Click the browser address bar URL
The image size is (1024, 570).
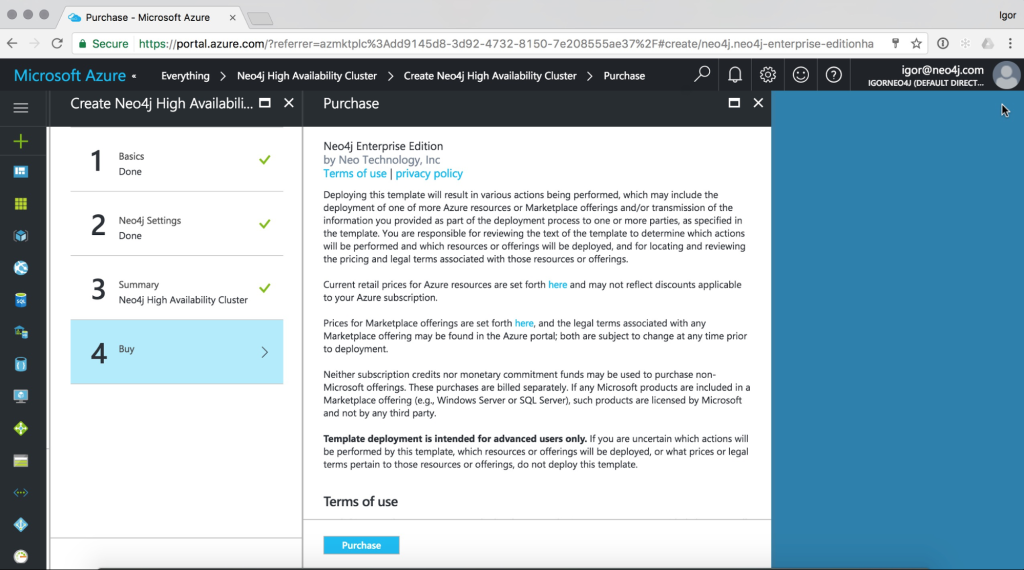[506, 44]
